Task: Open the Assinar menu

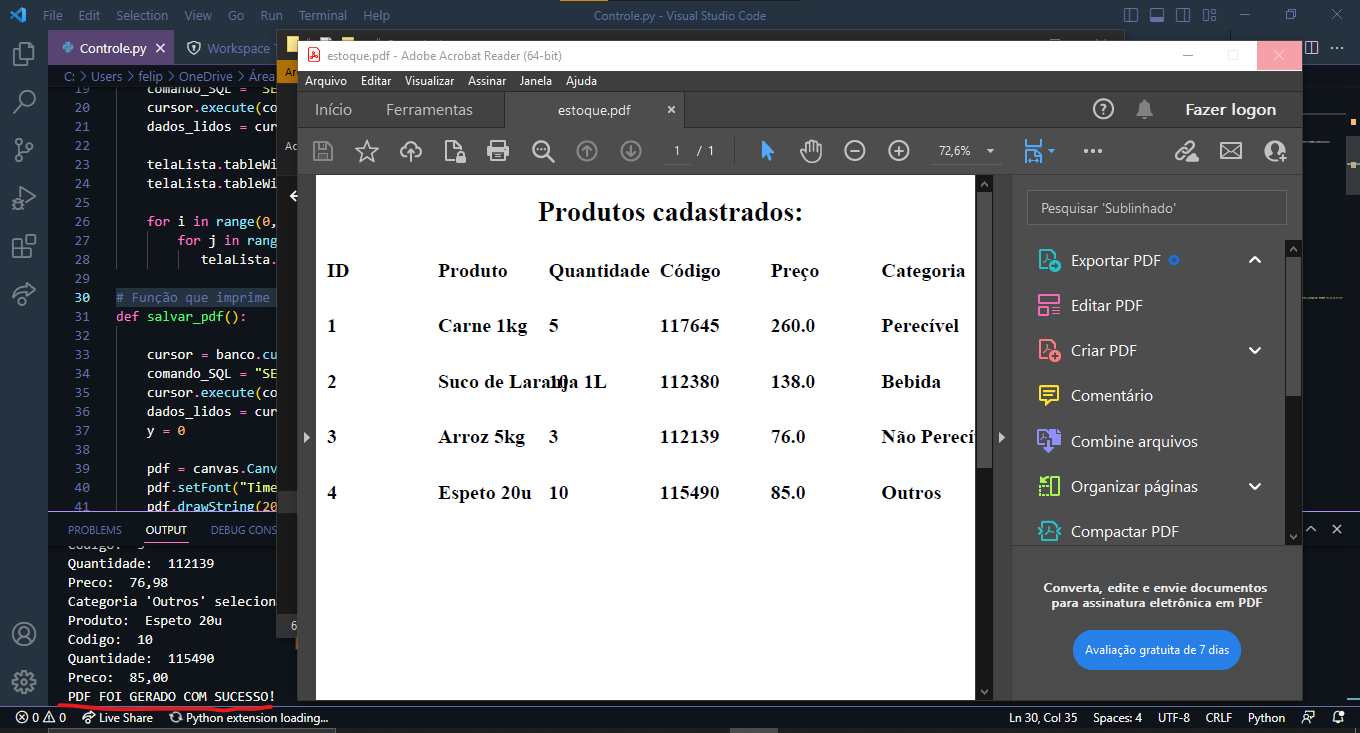Action: click(487, 80)
